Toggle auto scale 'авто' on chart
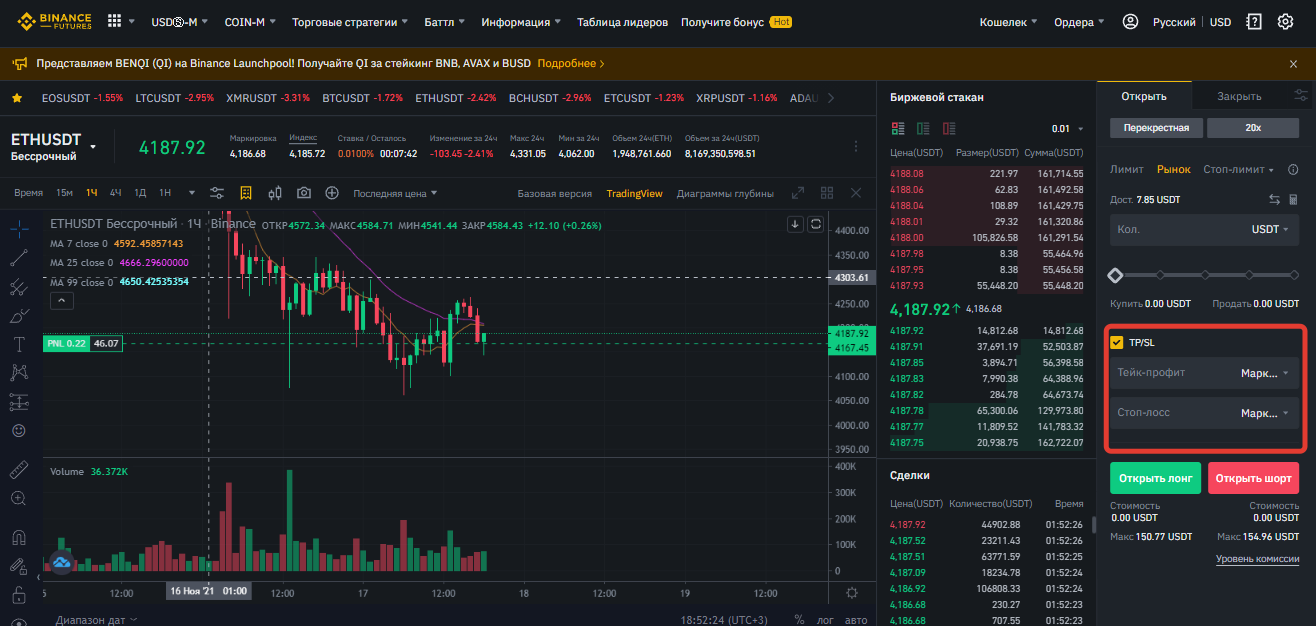This screenshot has width=1316, height=626. (856, 620)
